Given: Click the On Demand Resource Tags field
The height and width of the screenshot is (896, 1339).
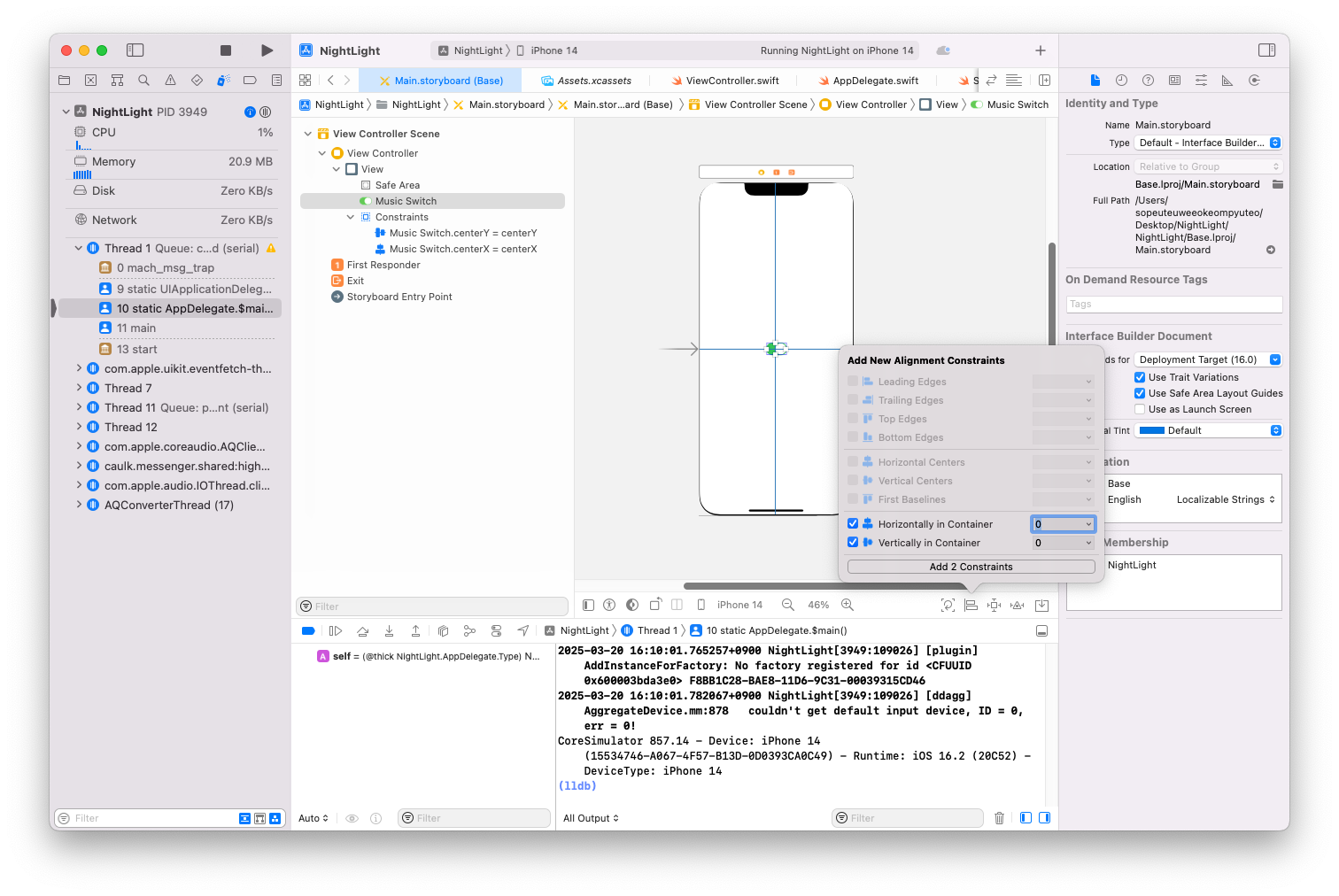Looking at the screenshot, I should (x=1174, y=305).
